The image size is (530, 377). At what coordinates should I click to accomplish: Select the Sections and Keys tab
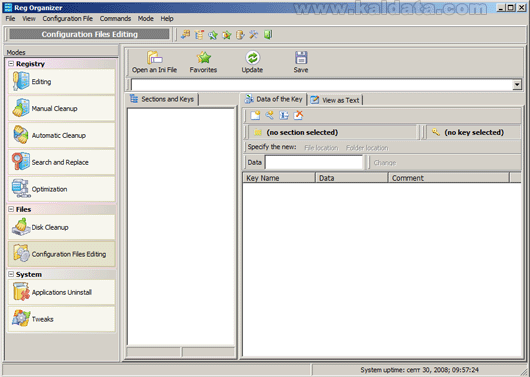coord(162,99)
